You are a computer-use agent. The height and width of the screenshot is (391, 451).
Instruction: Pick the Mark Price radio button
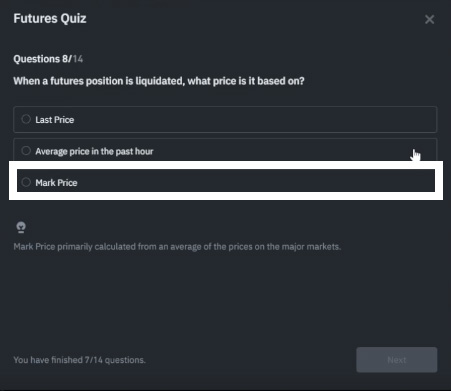tap(26, 182)
